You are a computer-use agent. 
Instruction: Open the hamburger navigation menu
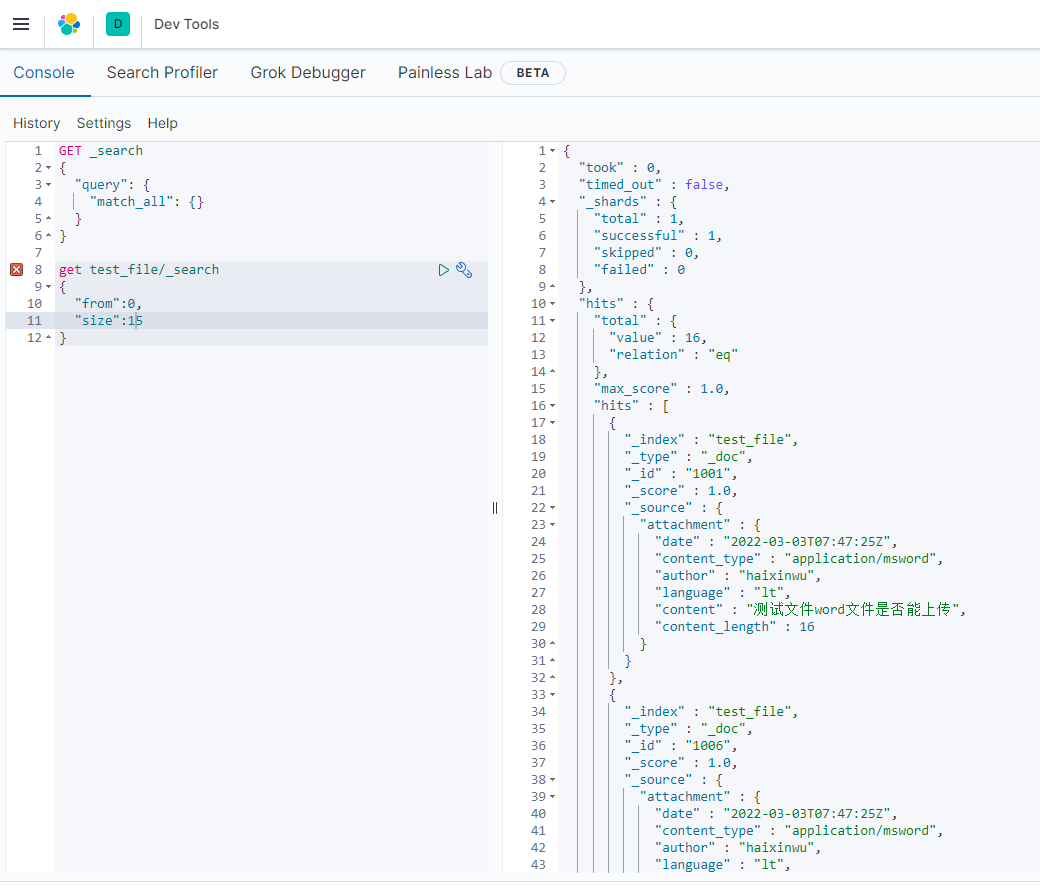[21, 25]
